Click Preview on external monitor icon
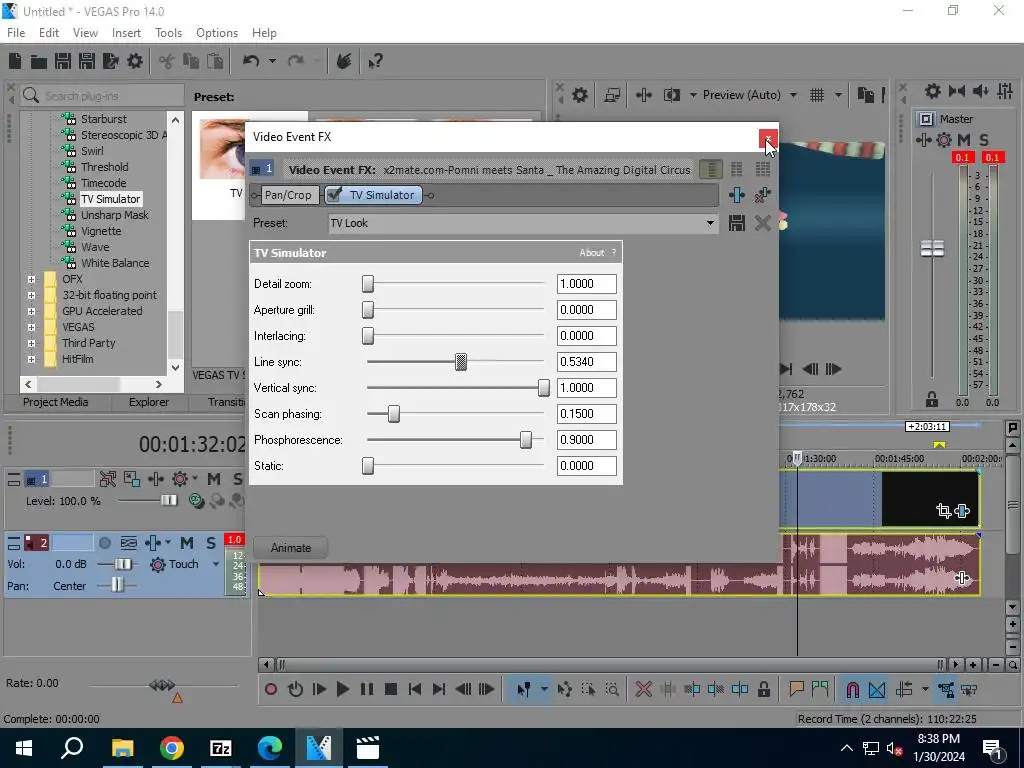 [x=612, y=95]
